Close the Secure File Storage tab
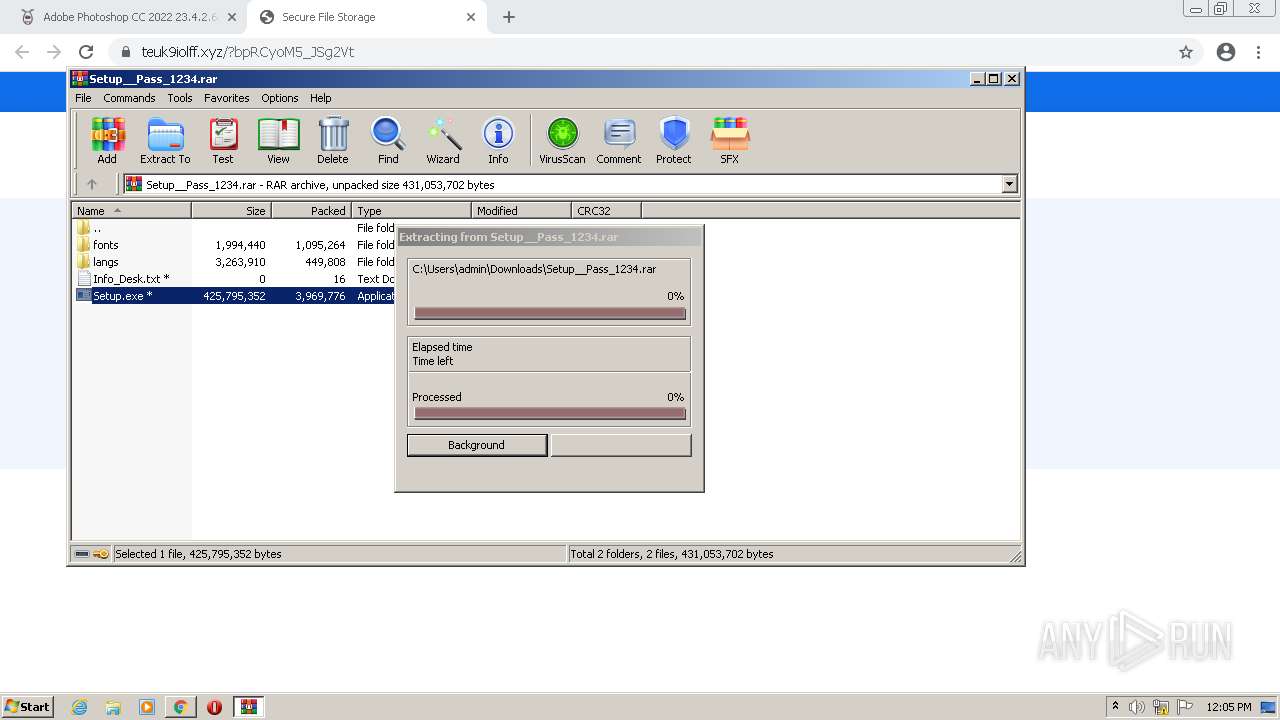This screenshot has width=1280, height=720. (x=471, y=17)
